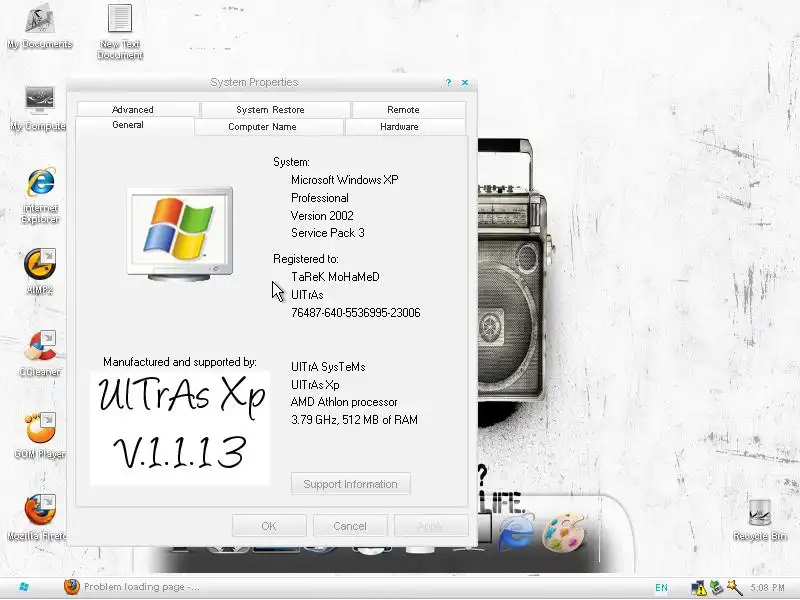Switch to the System Restore tab
Viewport: 800px width, 600px height.
(x=270, y=110)
